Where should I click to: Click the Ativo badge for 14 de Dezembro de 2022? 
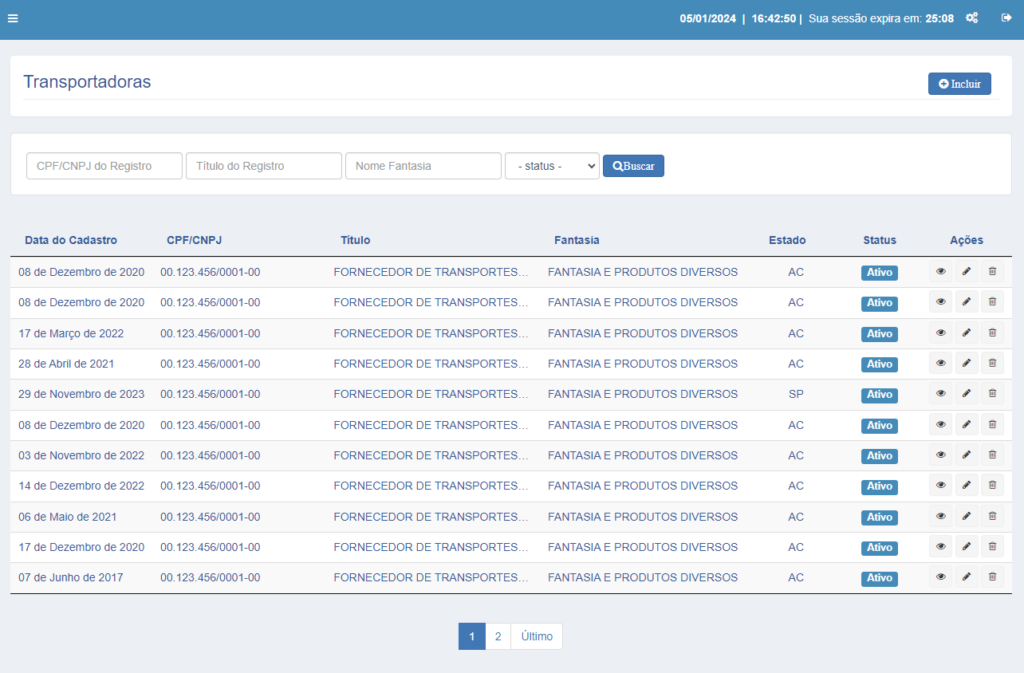click(879, 486)
